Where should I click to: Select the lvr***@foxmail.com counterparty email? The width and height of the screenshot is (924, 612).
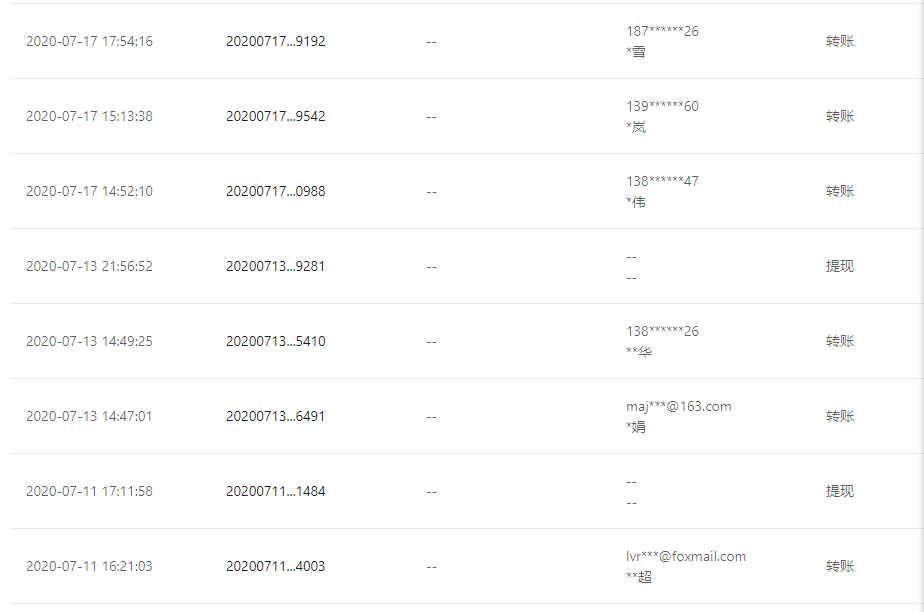click(685, 556)
